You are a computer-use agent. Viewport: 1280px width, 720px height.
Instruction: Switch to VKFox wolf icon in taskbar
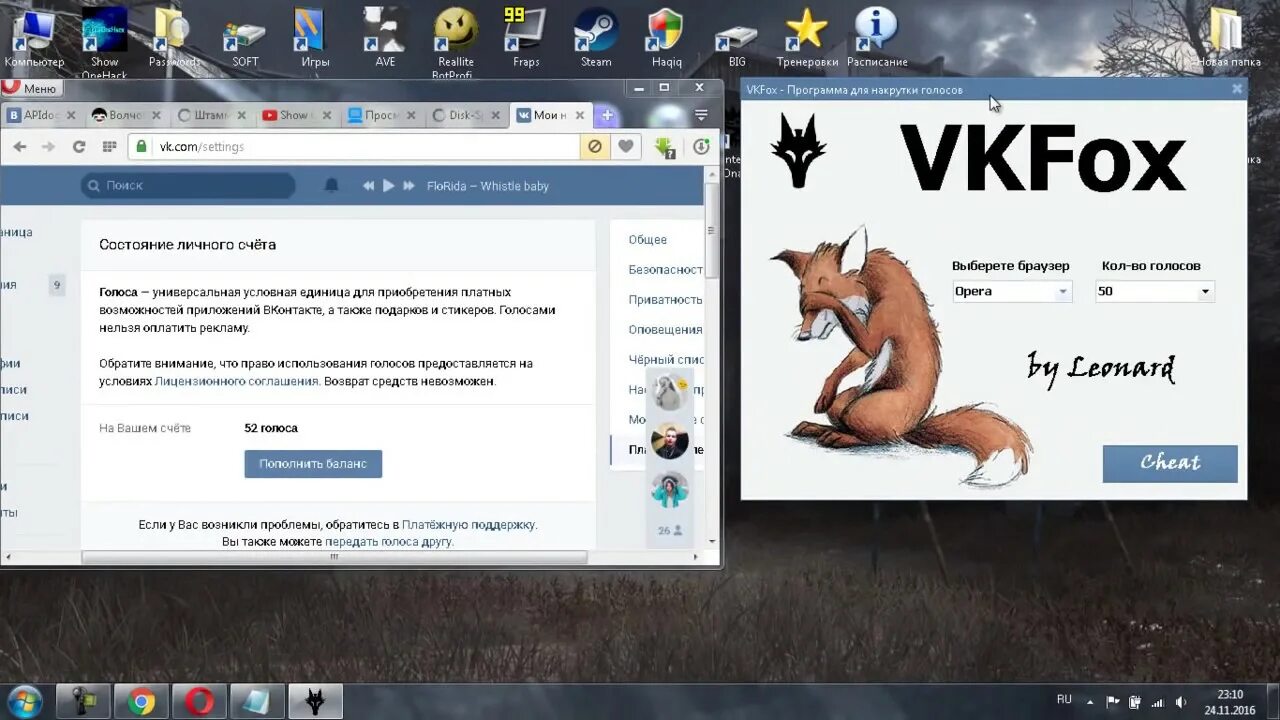coord(316,702)
